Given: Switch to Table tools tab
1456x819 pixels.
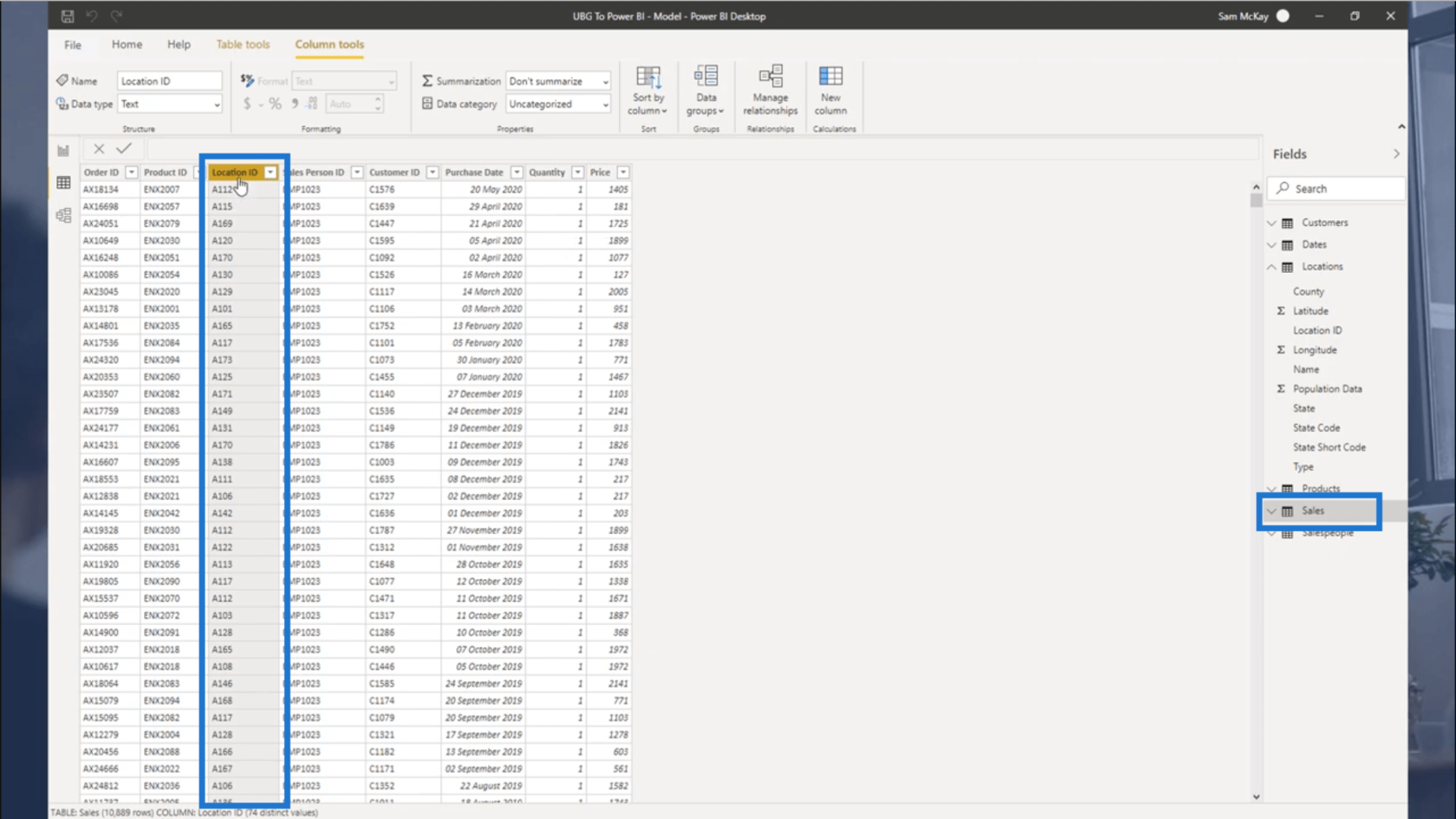Looking at the screenshot, I should click(x=243, y=44).
